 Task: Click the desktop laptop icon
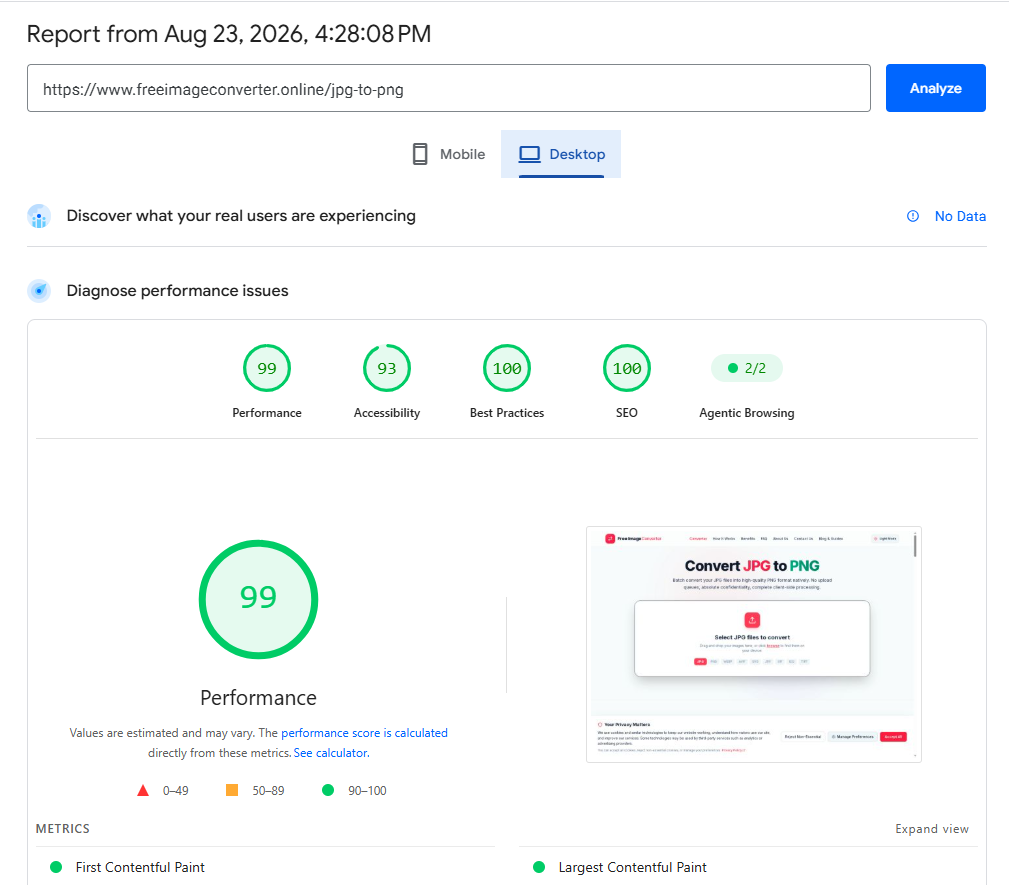click(530, 154)
